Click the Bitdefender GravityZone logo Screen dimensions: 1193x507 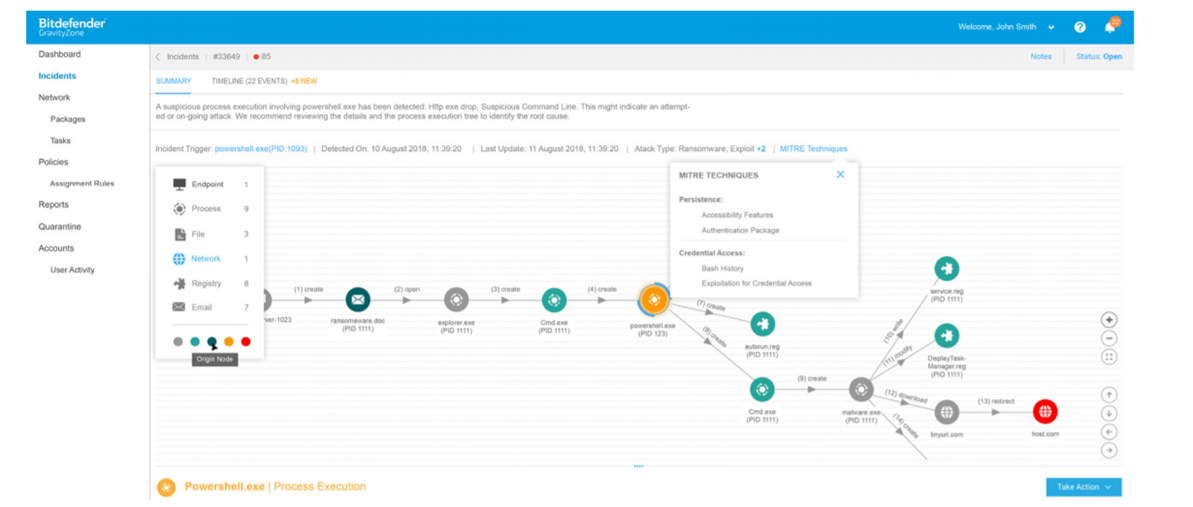[72, 27]
